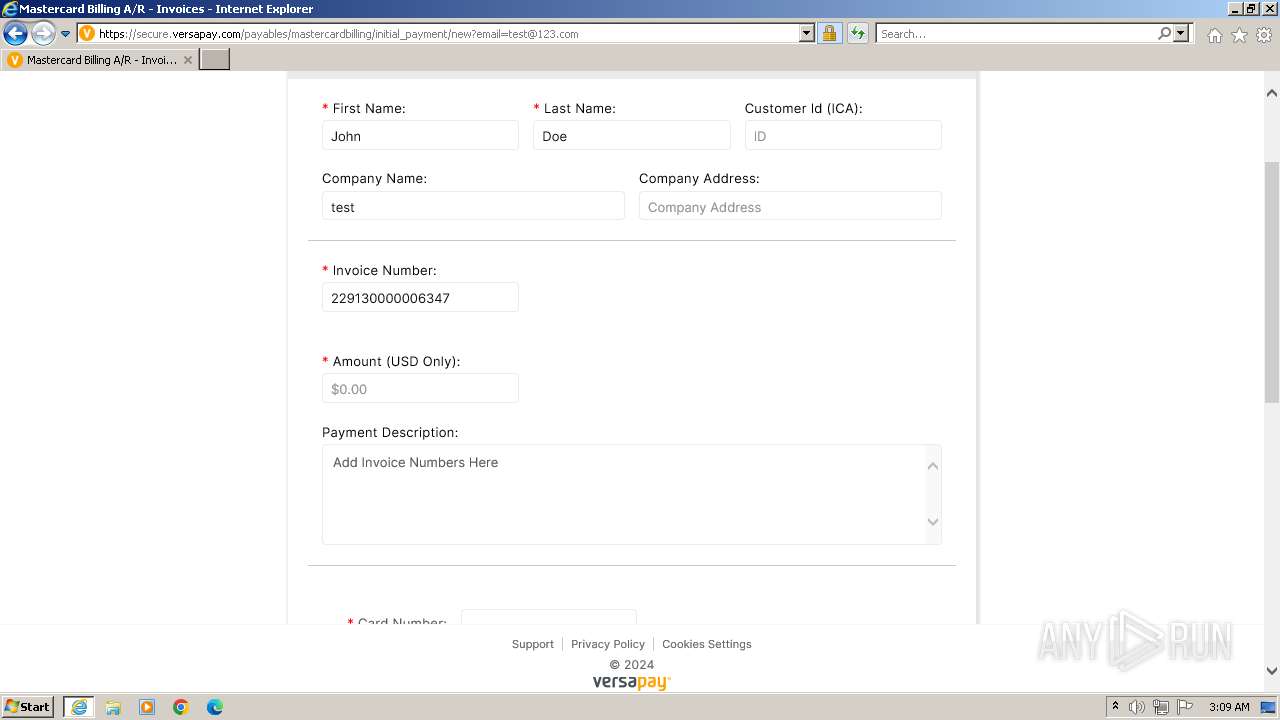Open the network tray icon
Image resolution: width=1280 pixels, height=720 pixels.
coord(1161,707)
